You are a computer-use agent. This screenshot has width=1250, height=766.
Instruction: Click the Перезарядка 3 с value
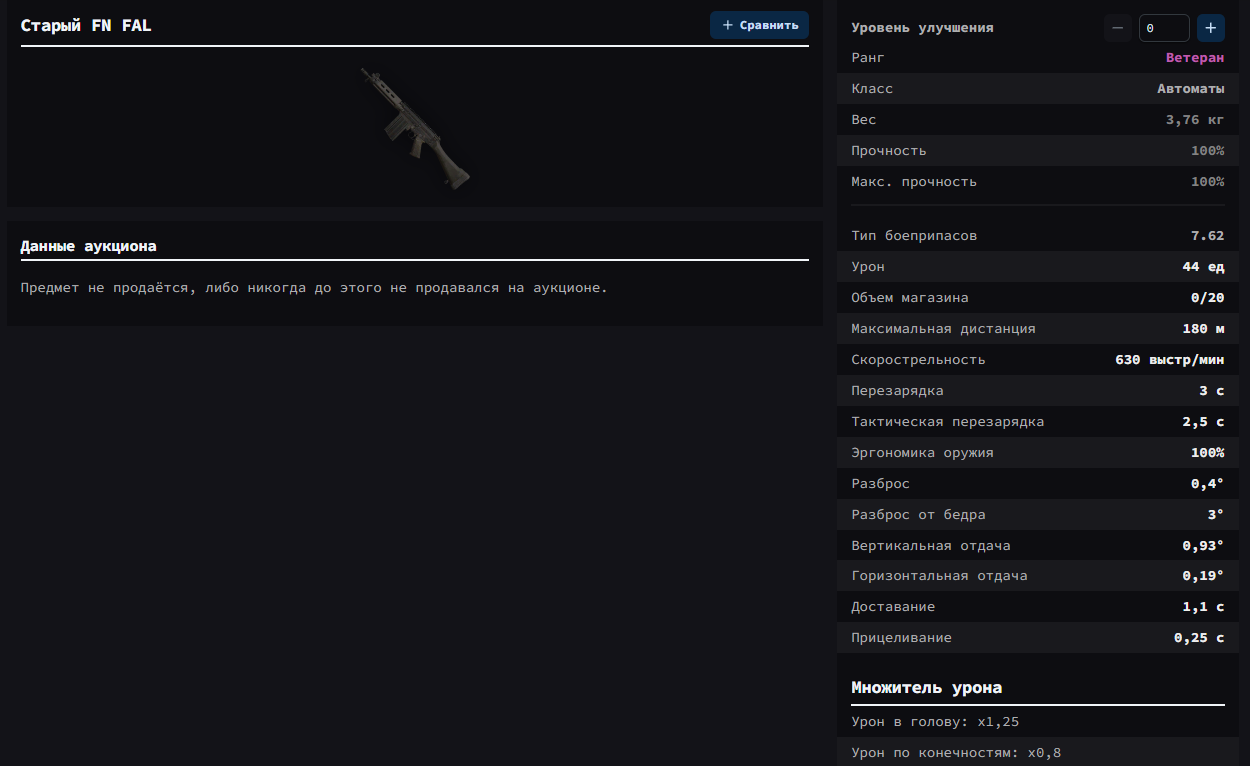click(x=1212, y=391)
